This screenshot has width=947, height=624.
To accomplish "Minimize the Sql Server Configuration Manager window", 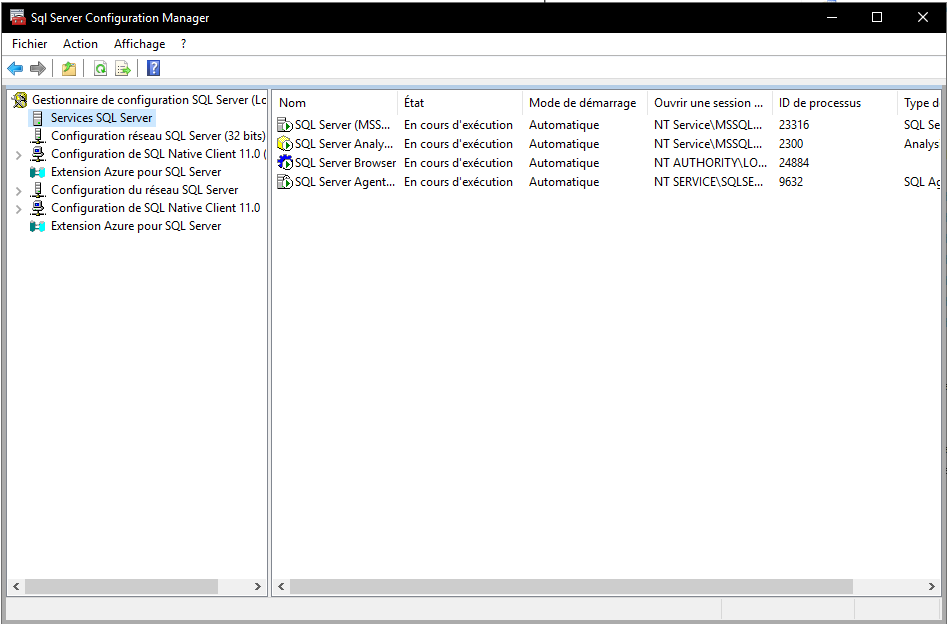I will 832,18.
